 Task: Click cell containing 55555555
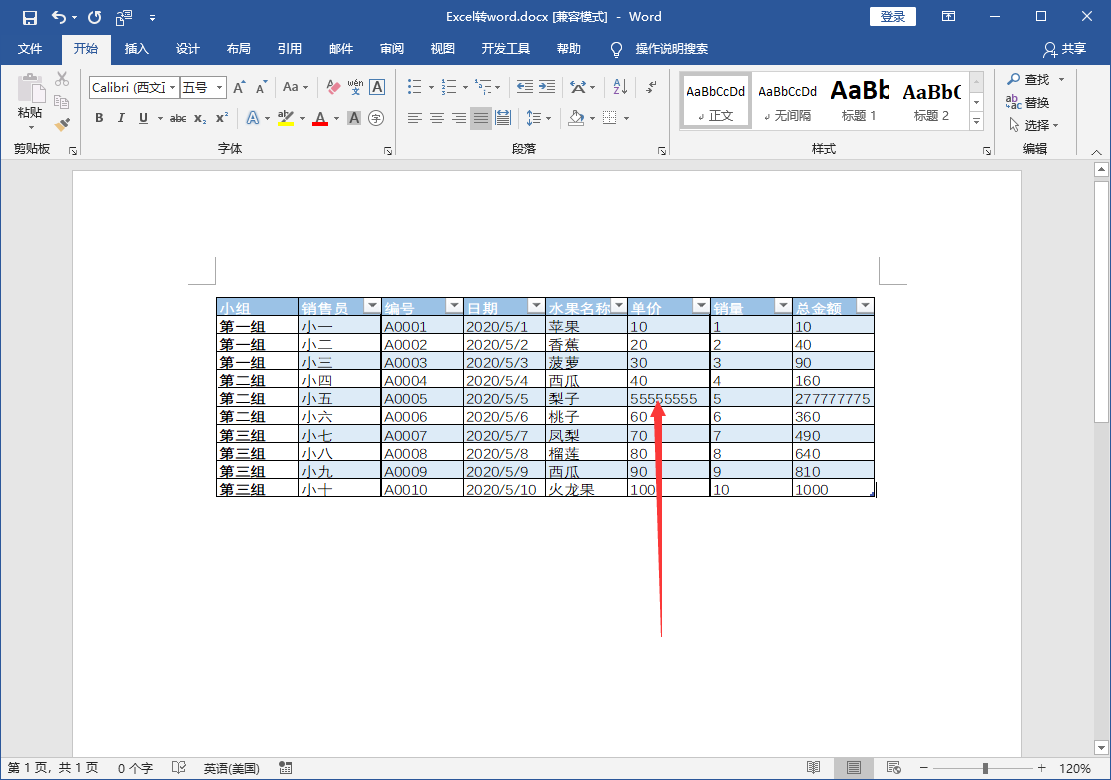[x=668, y=399]
